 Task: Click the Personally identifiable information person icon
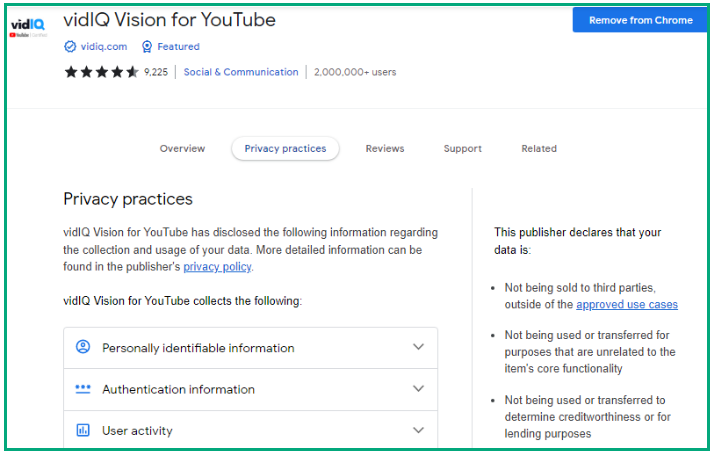point(83,347)
